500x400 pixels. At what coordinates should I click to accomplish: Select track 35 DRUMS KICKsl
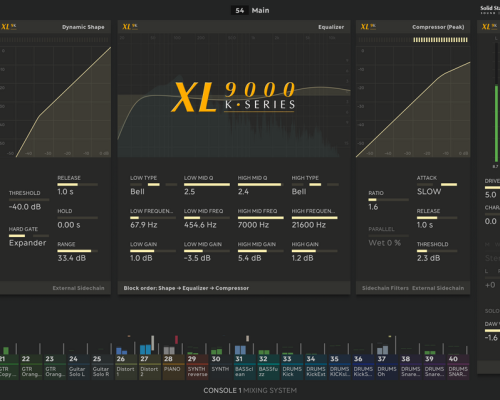pos(340,367)
